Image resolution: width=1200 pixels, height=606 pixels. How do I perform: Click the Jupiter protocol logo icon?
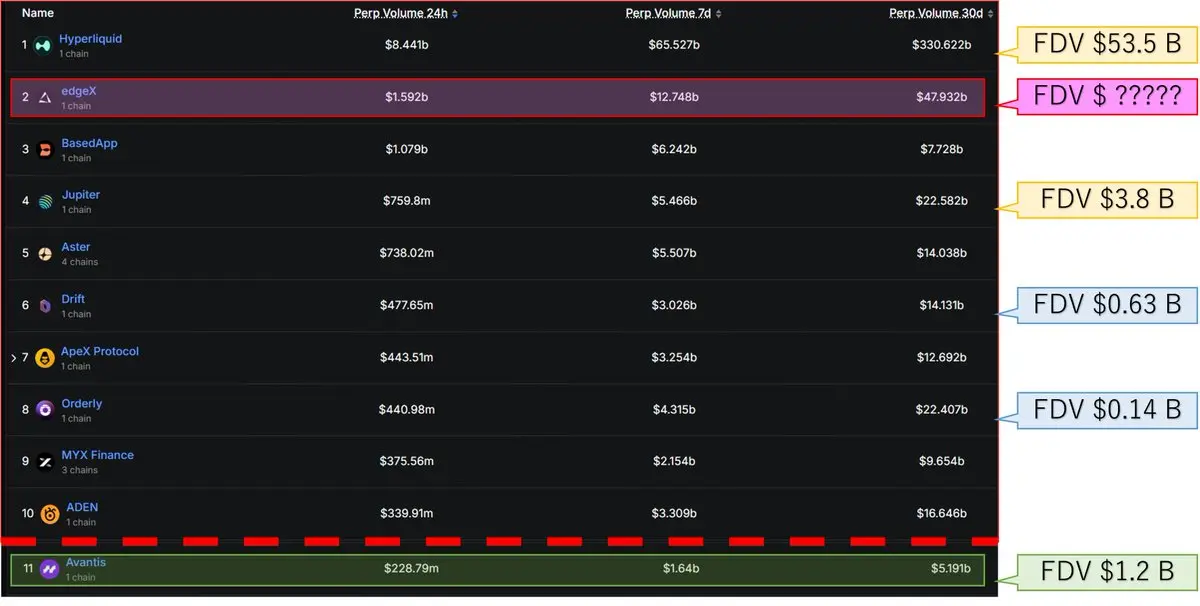[45, 202]
